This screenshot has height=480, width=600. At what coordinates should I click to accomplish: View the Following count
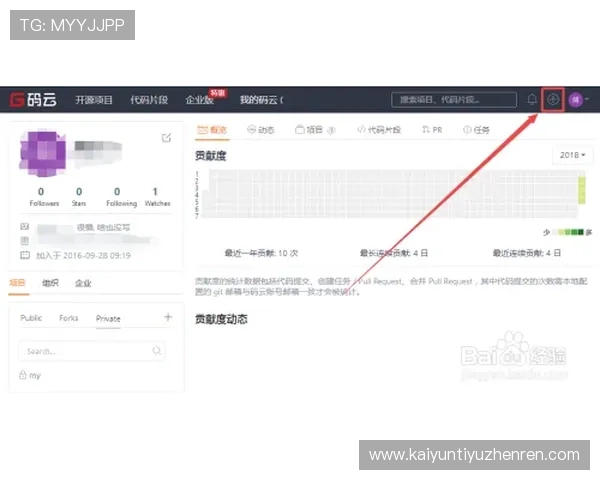pos(121,197)
